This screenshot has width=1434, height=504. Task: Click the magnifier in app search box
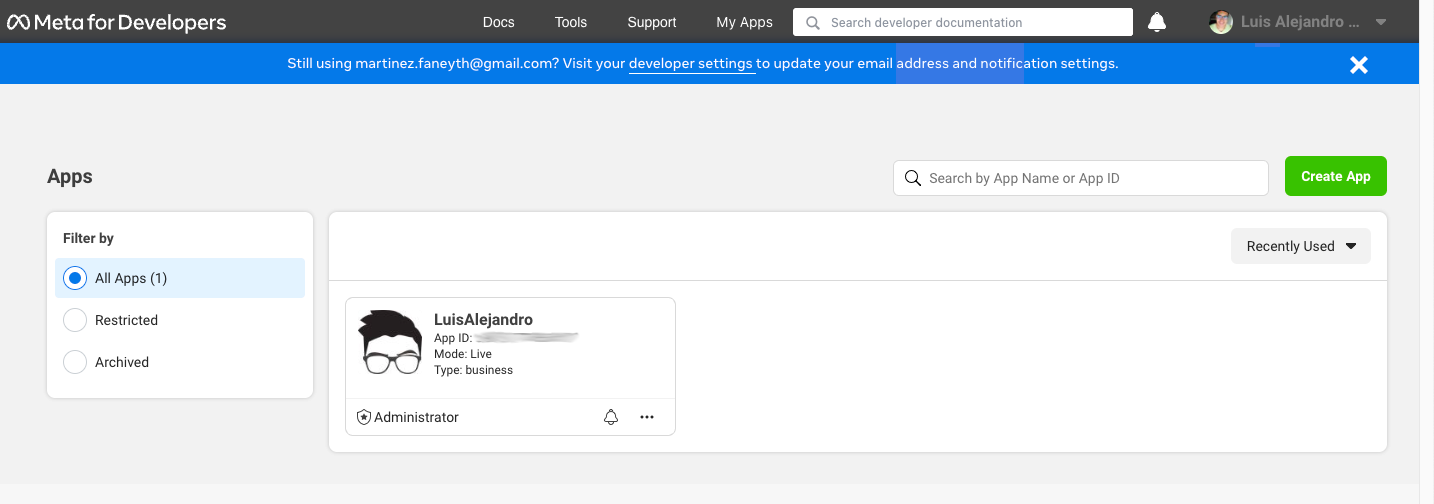tap(912, 178)
